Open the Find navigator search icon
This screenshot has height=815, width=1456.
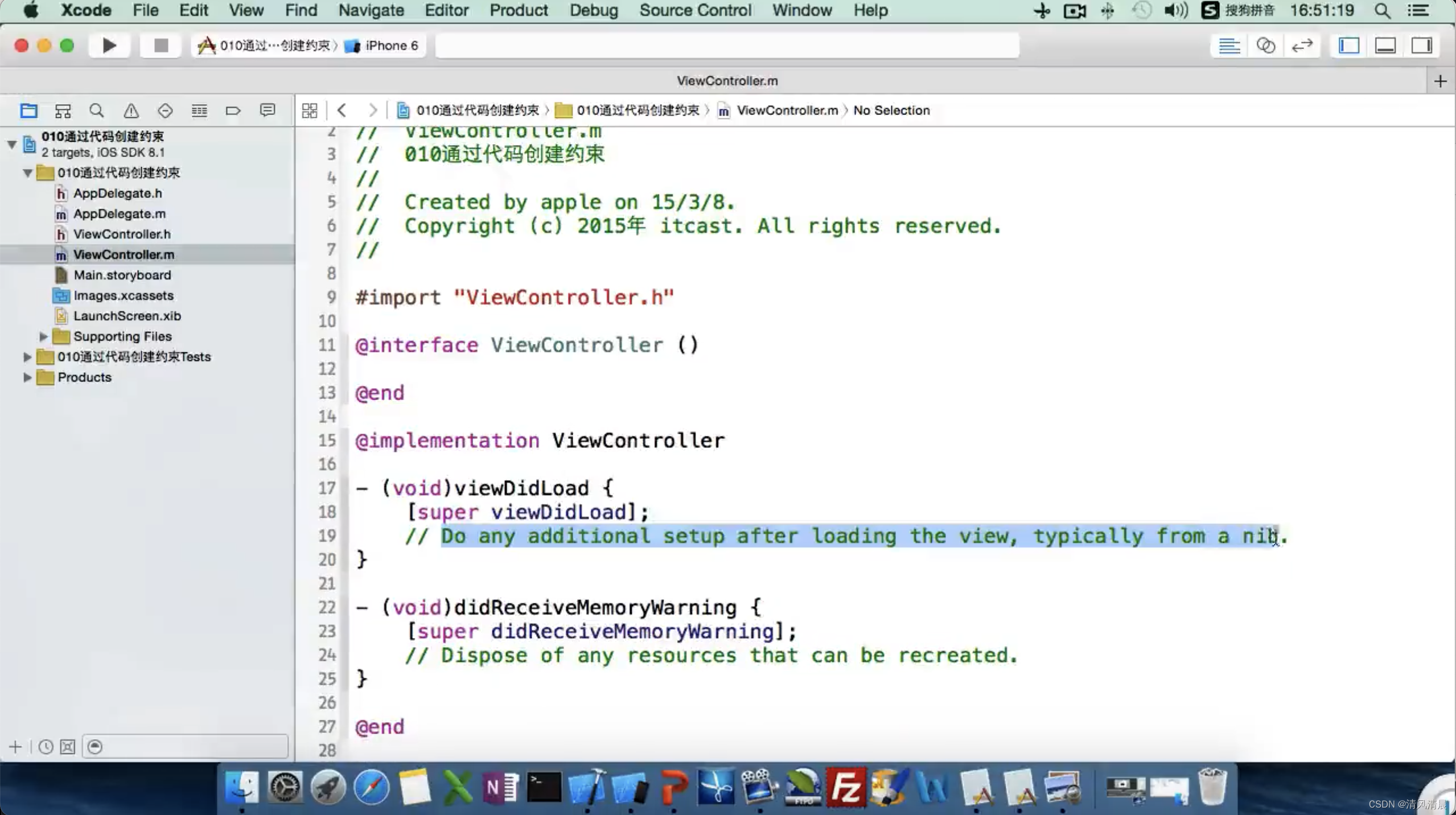[x=97, y=110]
